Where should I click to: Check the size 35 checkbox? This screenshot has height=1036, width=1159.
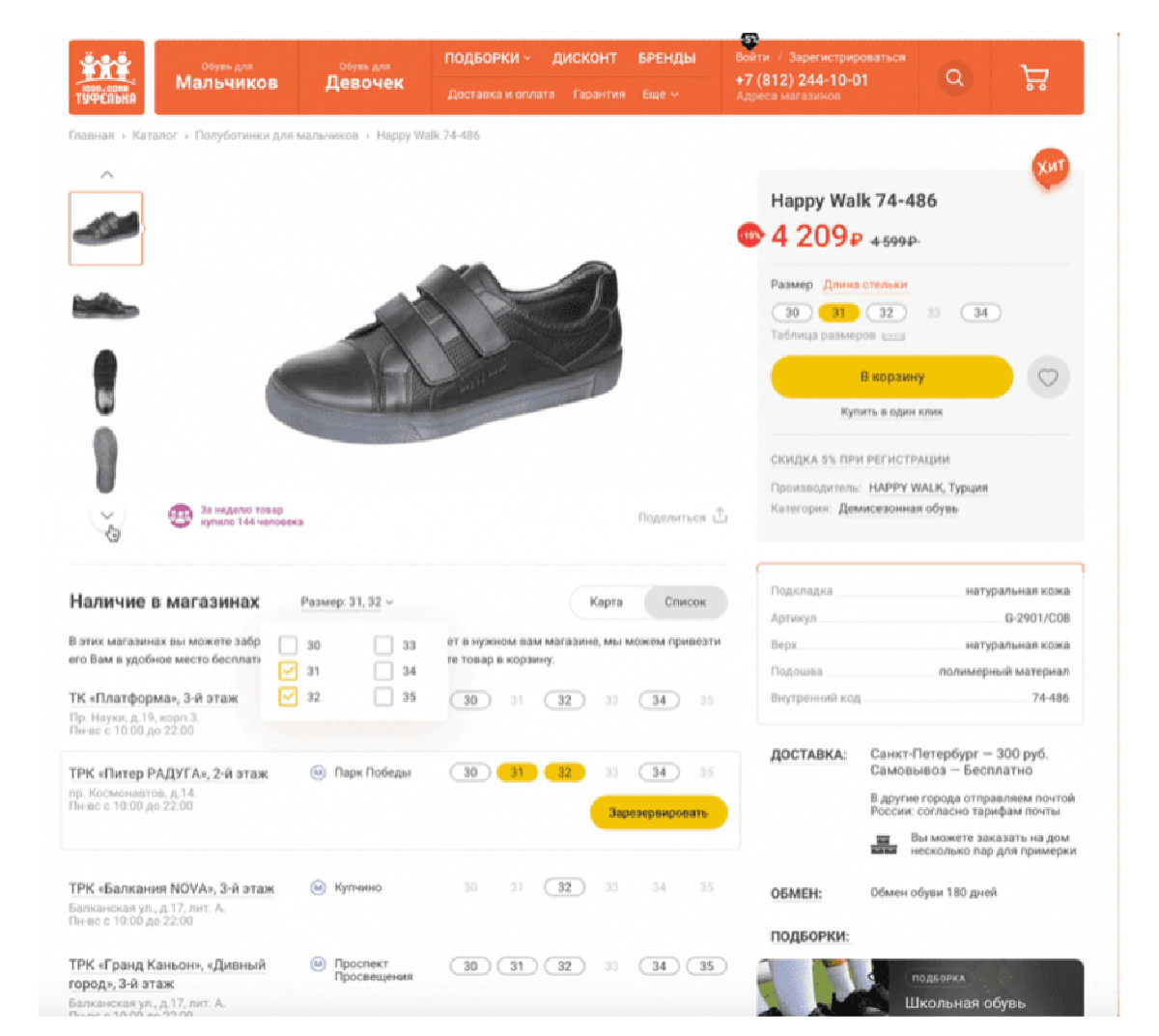click(383, 697)
